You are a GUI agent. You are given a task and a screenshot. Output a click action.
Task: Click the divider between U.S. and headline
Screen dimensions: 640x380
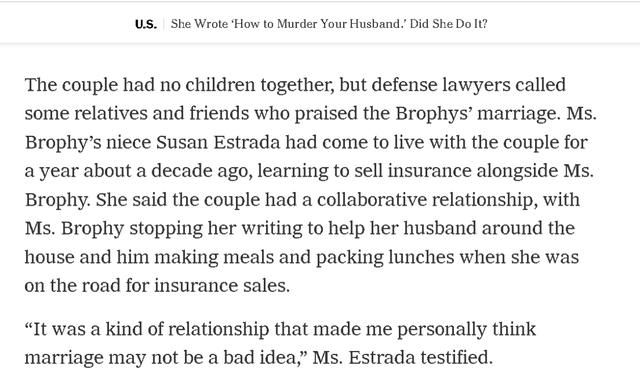(x=164, y=24)
